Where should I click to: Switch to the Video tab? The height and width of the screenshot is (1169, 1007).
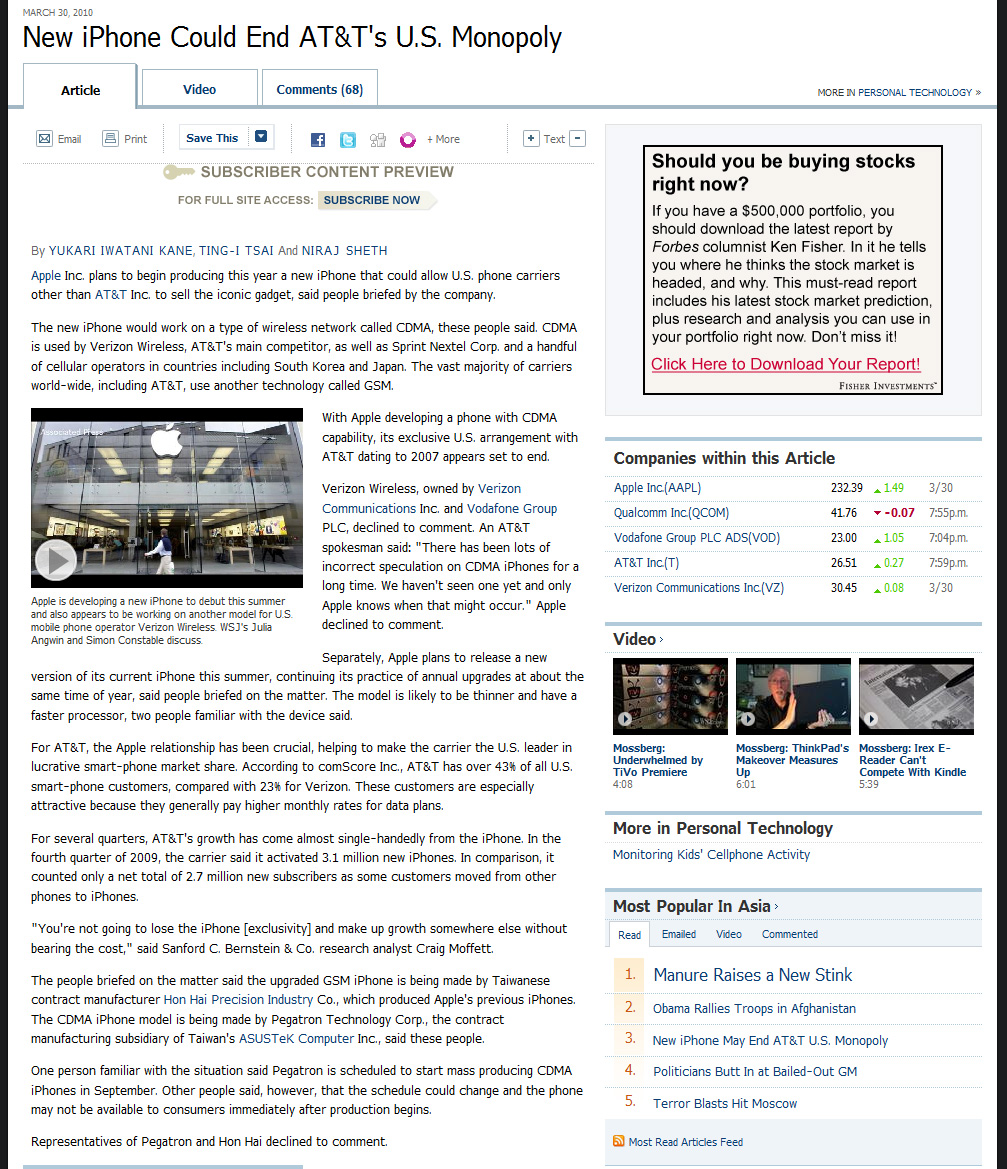[x=199, y=89]
